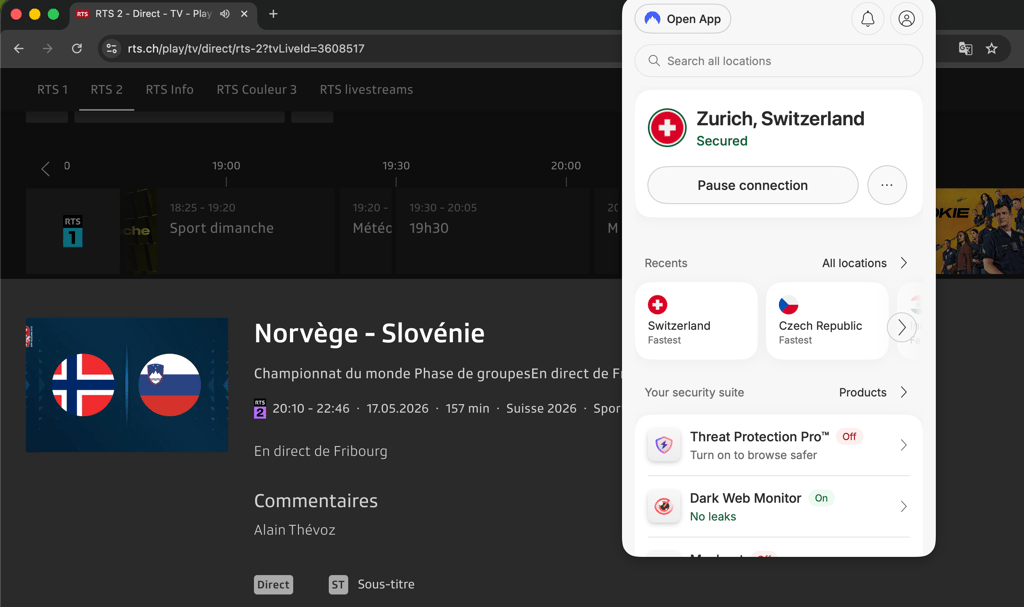Image resolution: width=1024 pixels, height=607 pixels.
Task: Toggle the Threat Protection Pro Off badge
Action: click(x=849, y=436)
